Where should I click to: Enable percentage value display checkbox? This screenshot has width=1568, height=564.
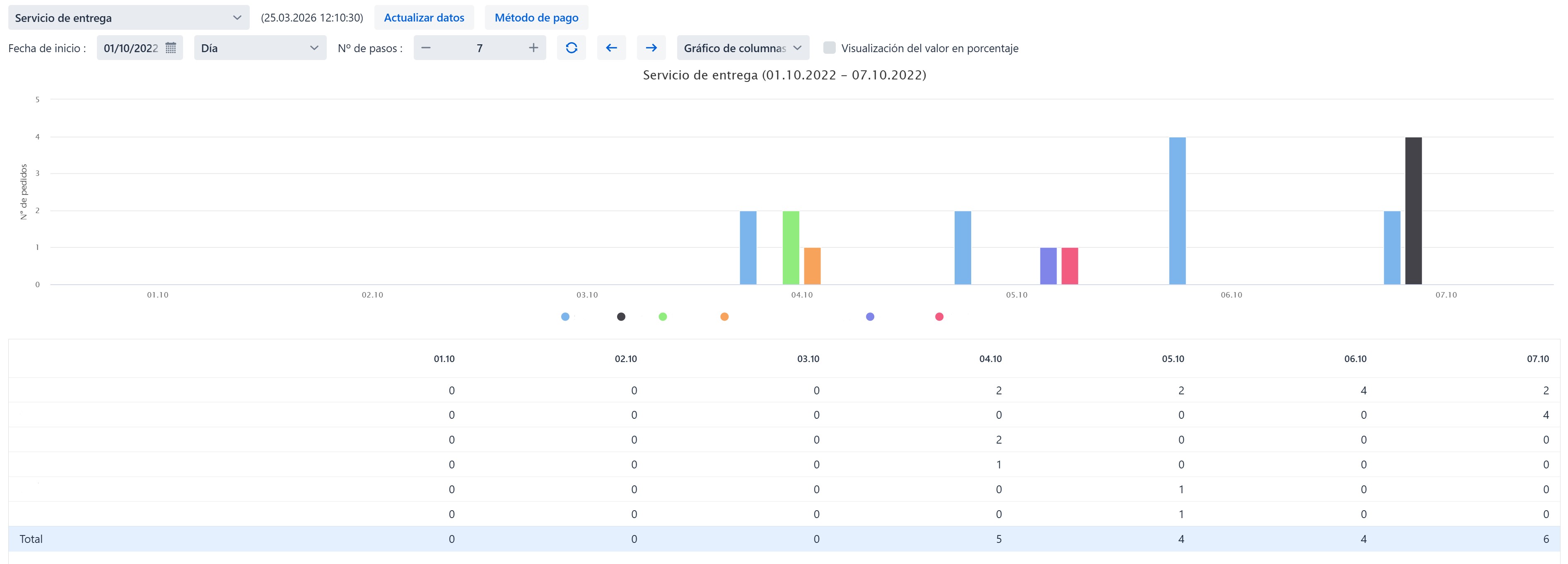[x=829, y=48]
